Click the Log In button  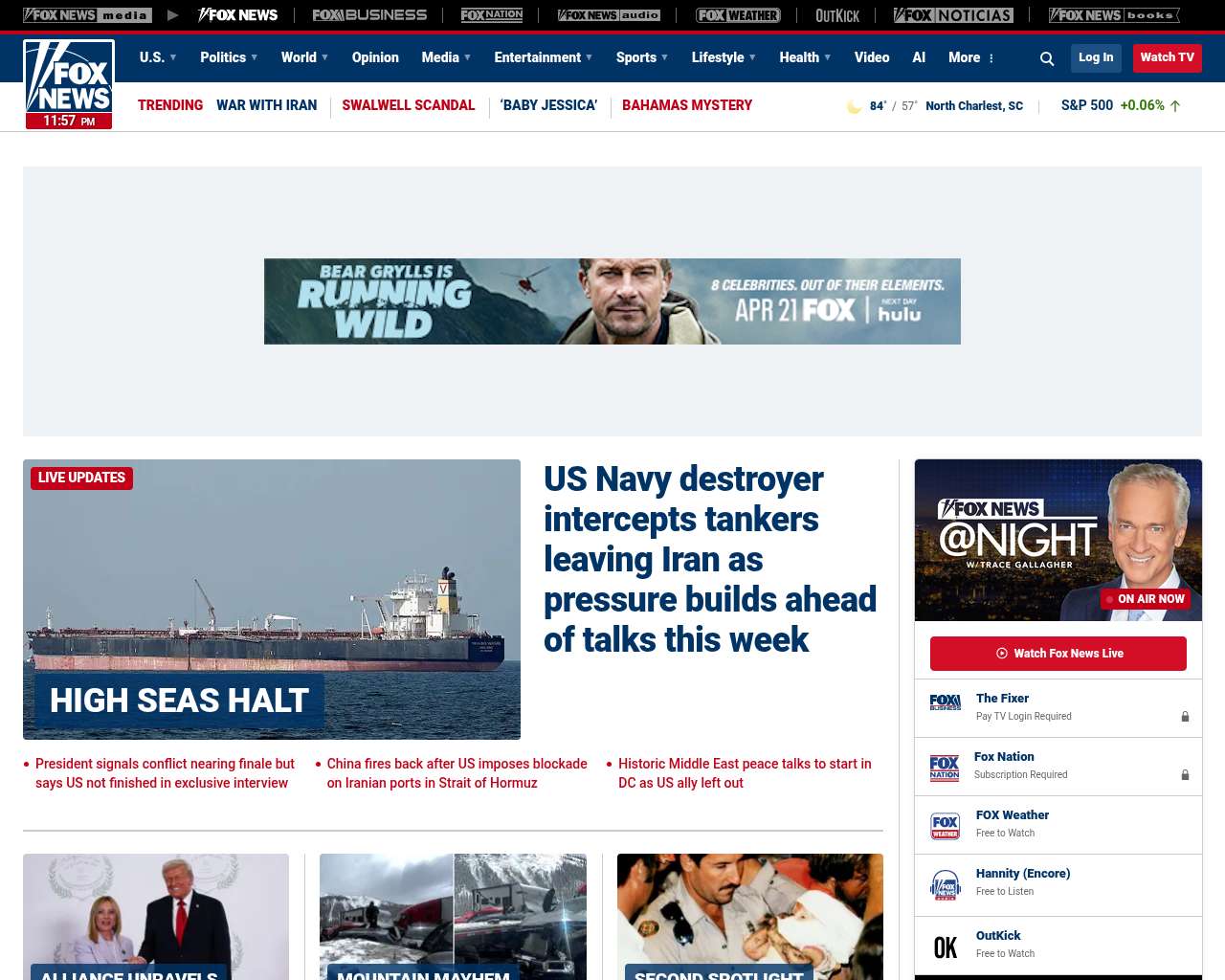1096,57
